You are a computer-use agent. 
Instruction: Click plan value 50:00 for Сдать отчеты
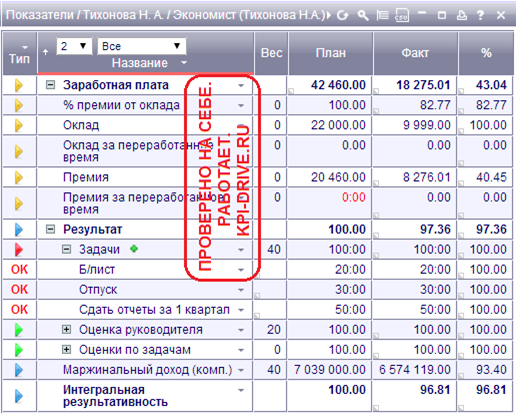pos(350,310)
